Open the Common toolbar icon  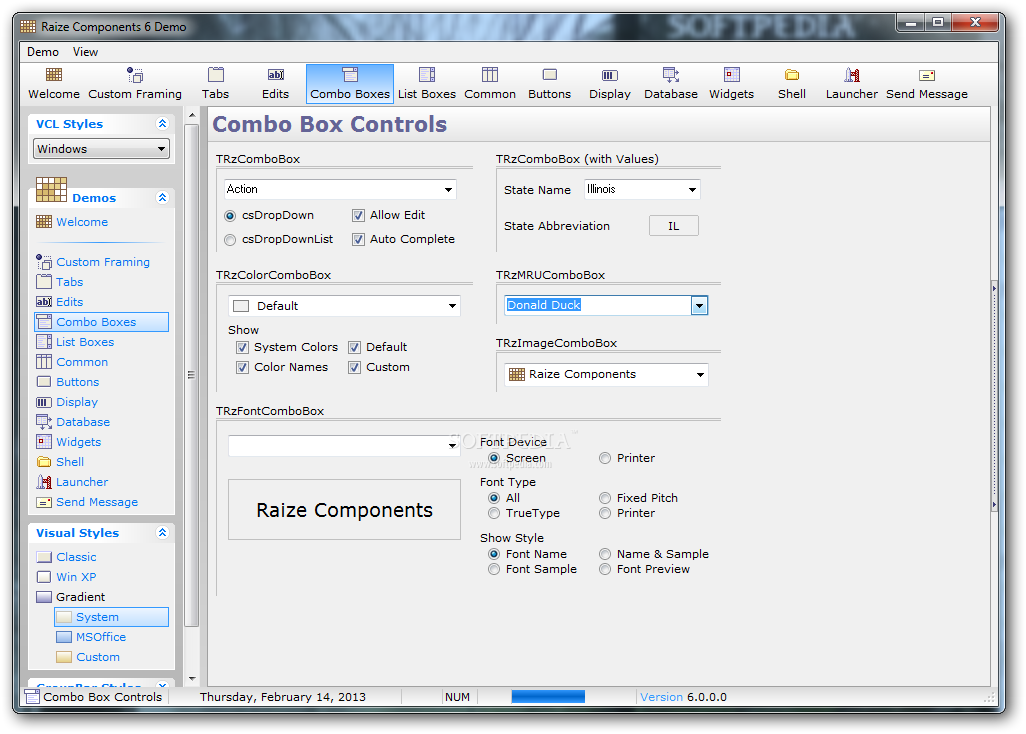(x=489, y=75)
